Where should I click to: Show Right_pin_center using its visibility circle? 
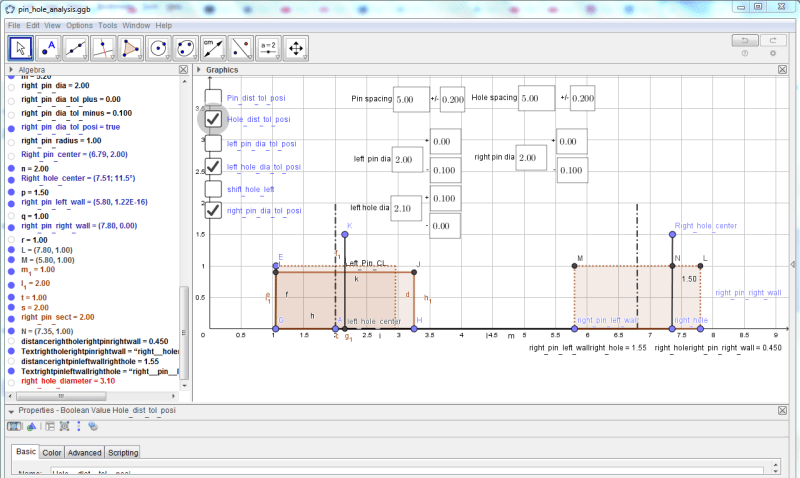(x=11, y=156)
